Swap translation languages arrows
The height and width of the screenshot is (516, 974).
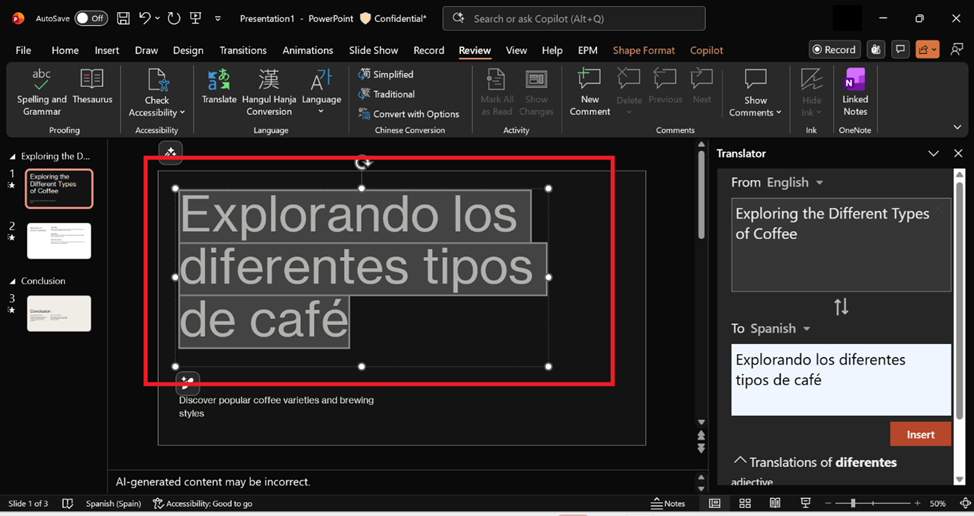841,307
